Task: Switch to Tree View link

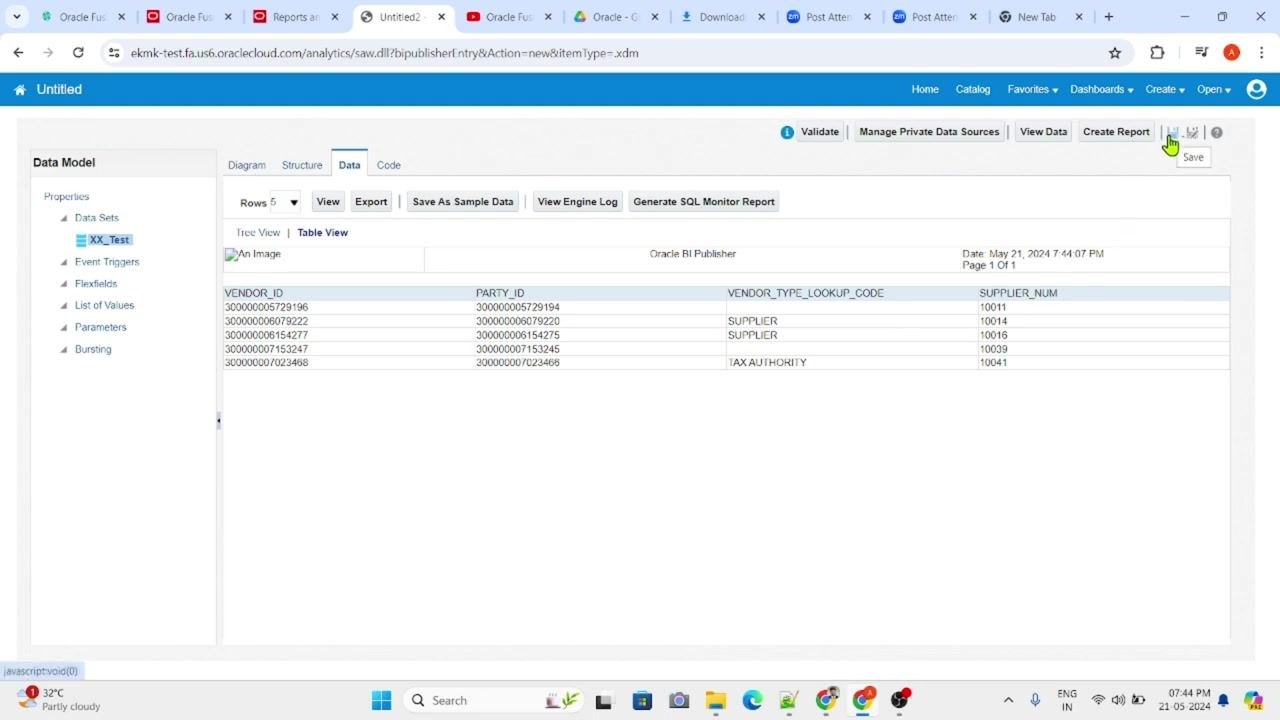Action: tap(258, 233)
